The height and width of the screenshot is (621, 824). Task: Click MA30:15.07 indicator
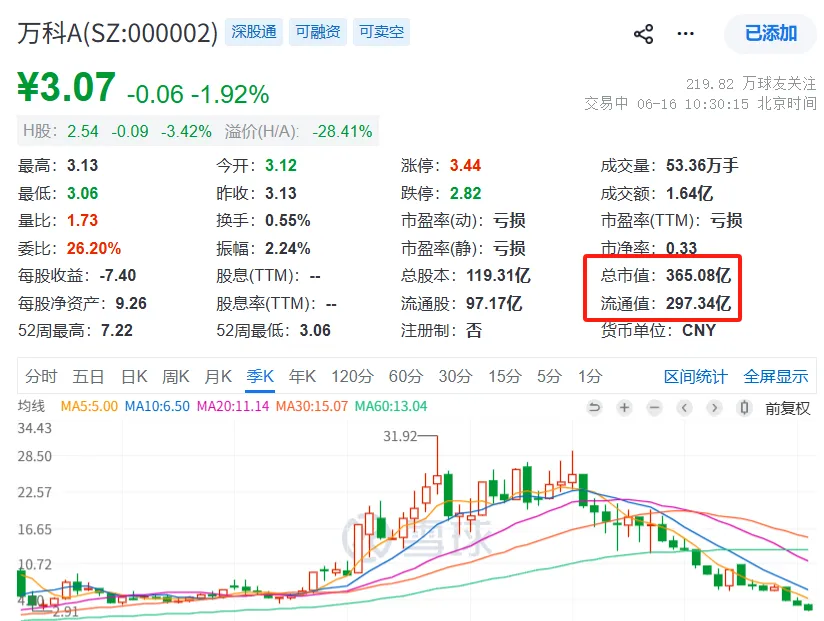(312, 406)
